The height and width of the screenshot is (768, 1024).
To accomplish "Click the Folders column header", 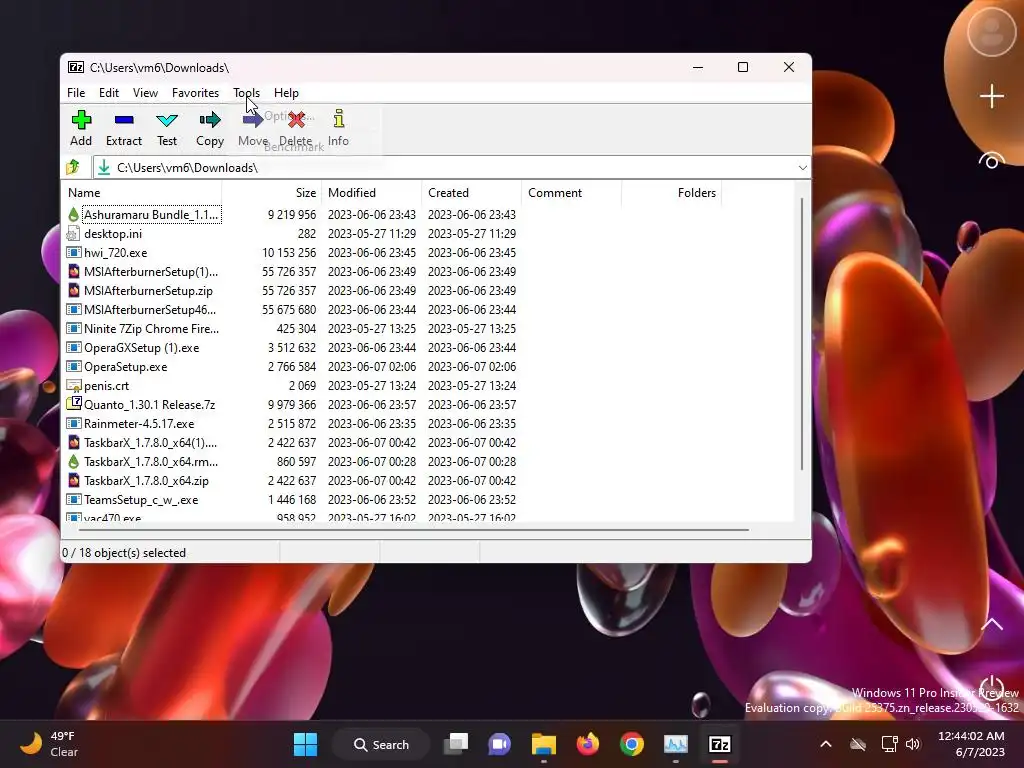I will tap(671, 193).
